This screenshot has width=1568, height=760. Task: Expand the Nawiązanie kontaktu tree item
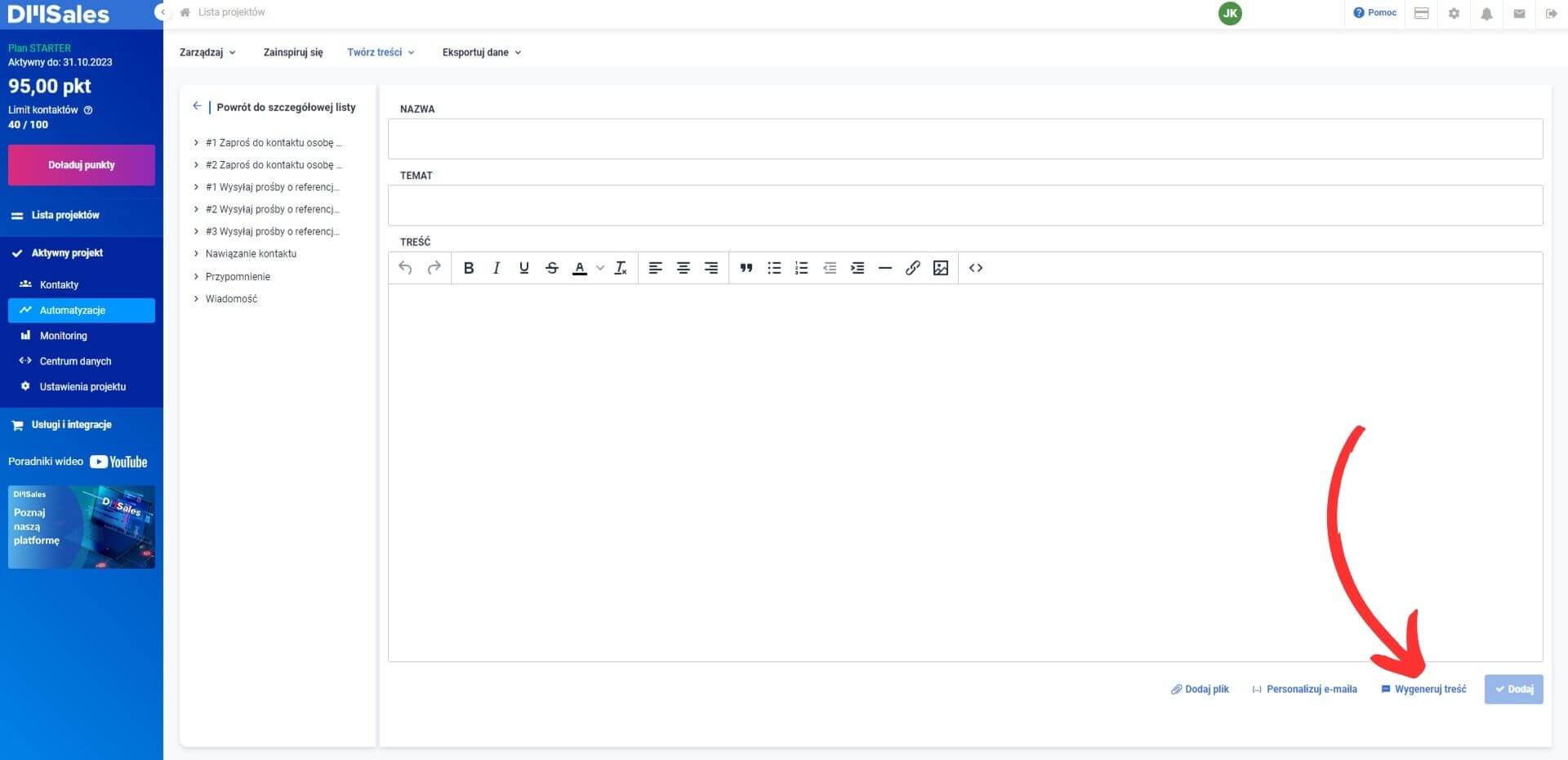click(251, 254)
